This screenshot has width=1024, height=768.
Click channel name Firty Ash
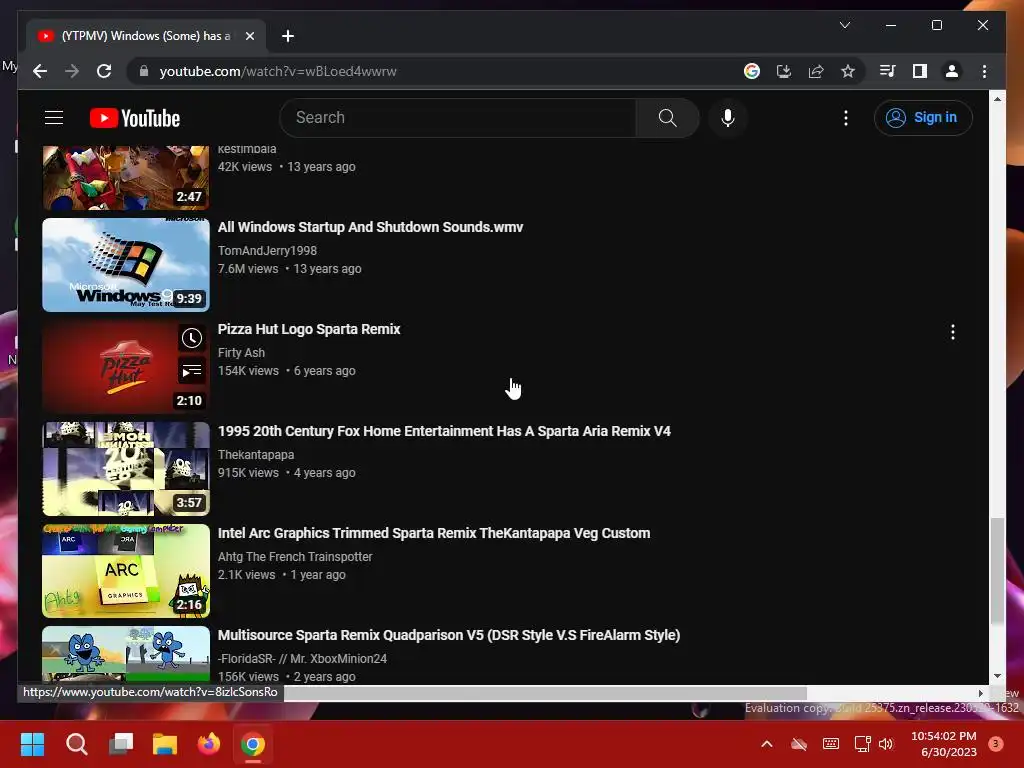[241, 353]
